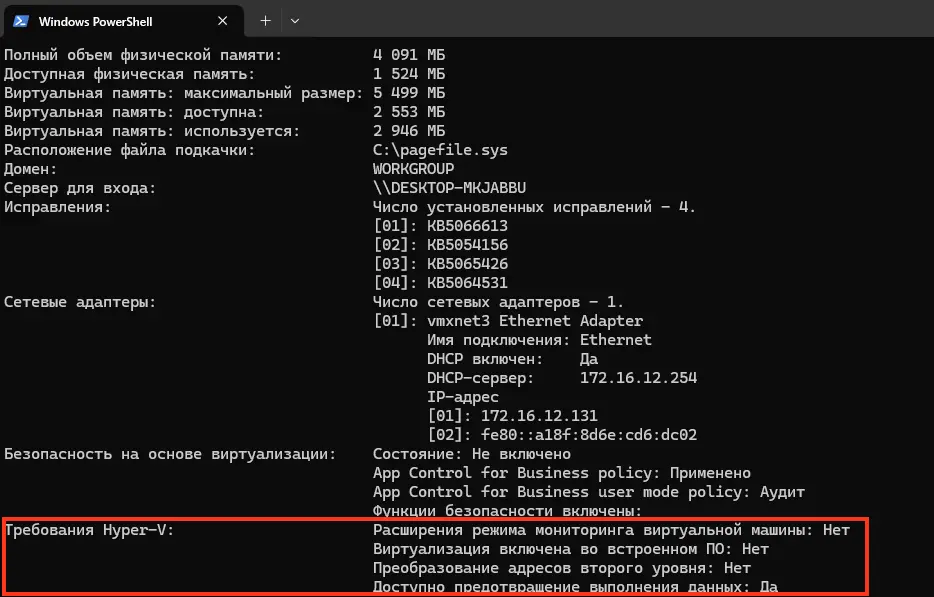This screenshot has height=597, width=934.
Task: Click the IP address 172.16.12.131
Action: click(x=539, y=416)
